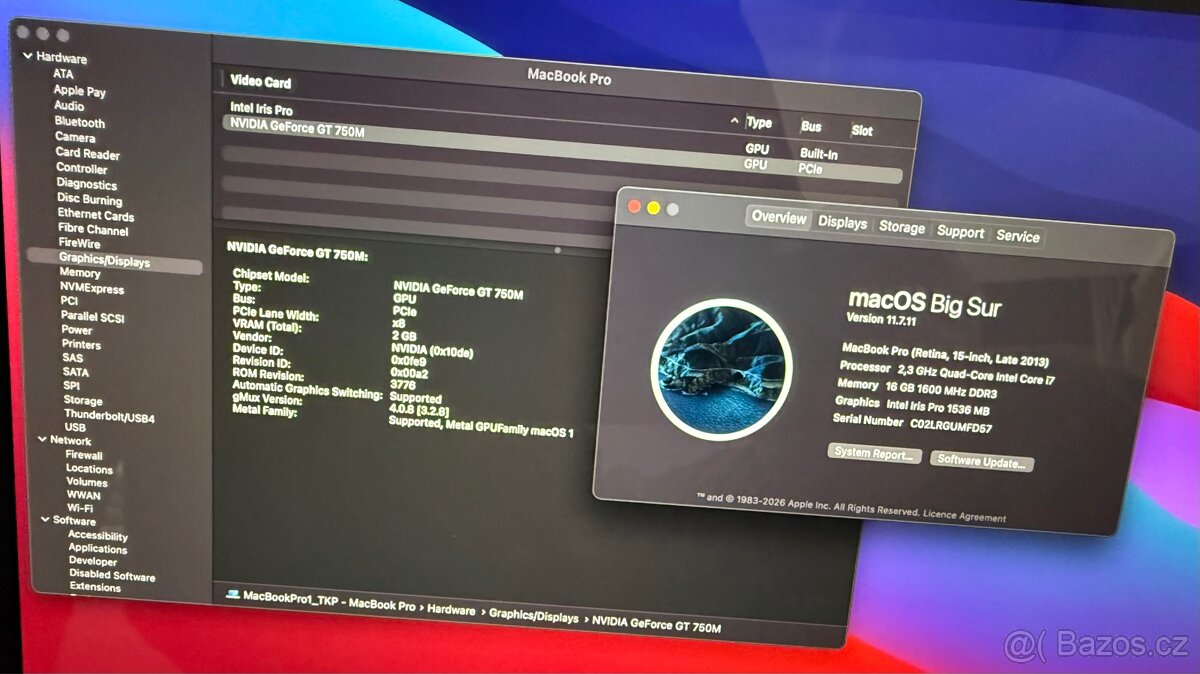Collapse the Hardware section in sidebar
The image size is (1200, 674).
tap(26, 58)
